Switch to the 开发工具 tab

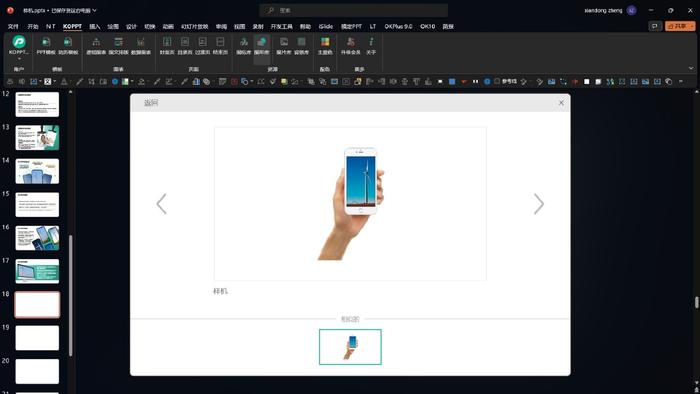pyautogui.click(x=281, y=26)
